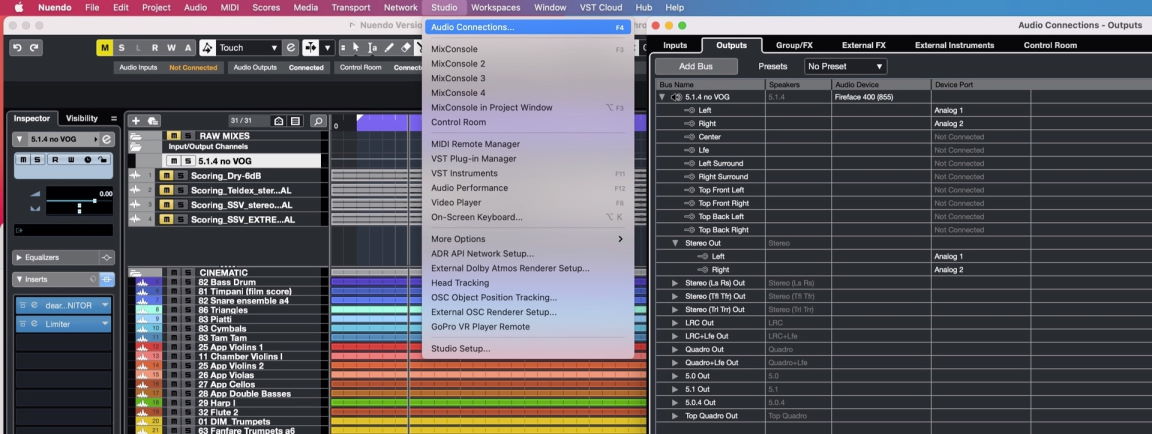Click the Visibility tab next to Inspector
This screenshot has width=1152, height=434.
pyautogui.click(x=82, y=118)
